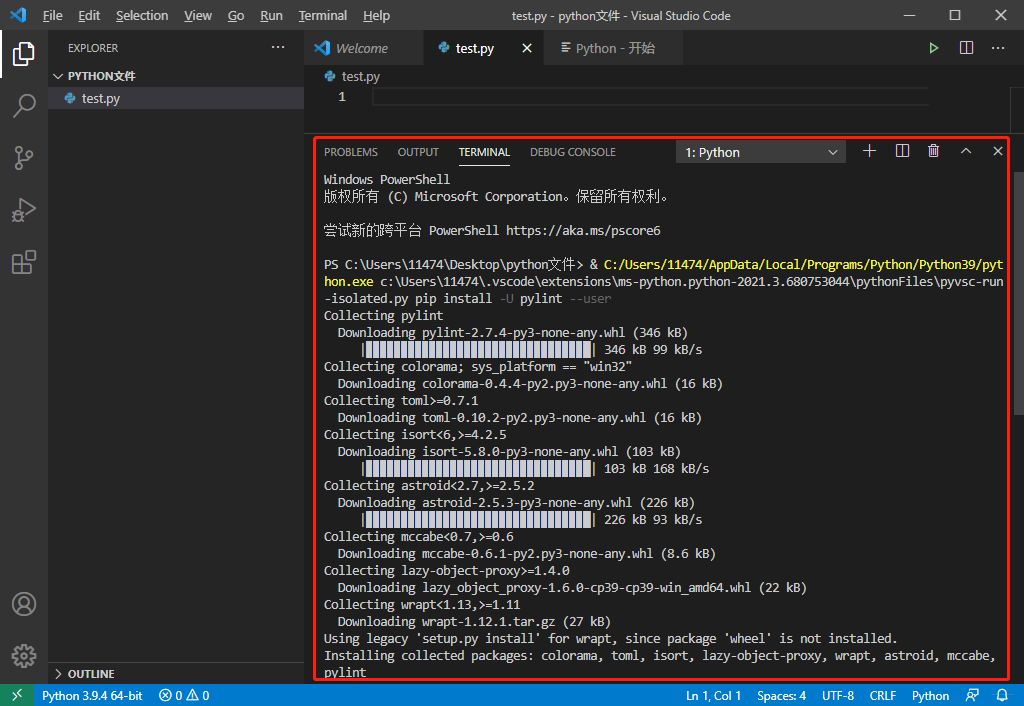Open the Terminal menu
1024x706 pixels.
pos(322,15)
